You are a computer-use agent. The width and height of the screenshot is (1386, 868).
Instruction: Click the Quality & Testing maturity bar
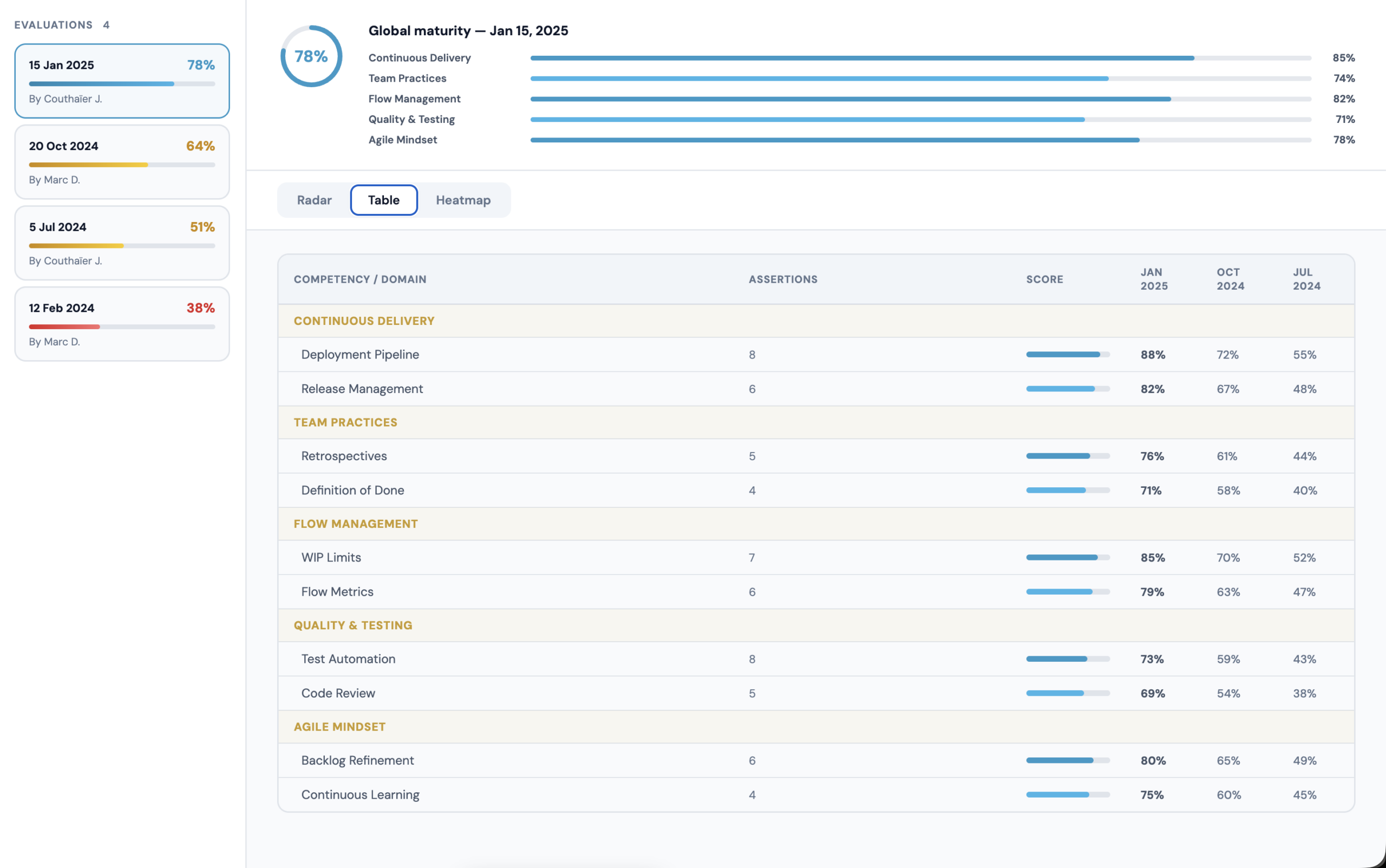click(x=920, y=120)
